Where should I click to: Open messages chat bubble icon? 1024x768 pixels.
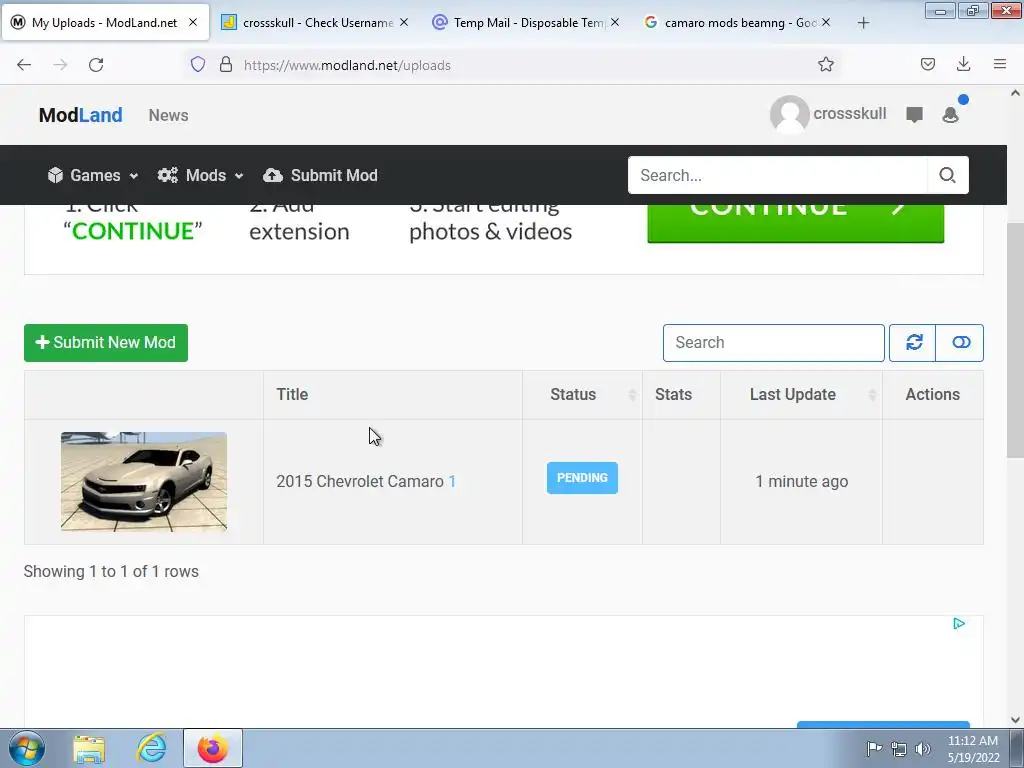coord(914,115)
